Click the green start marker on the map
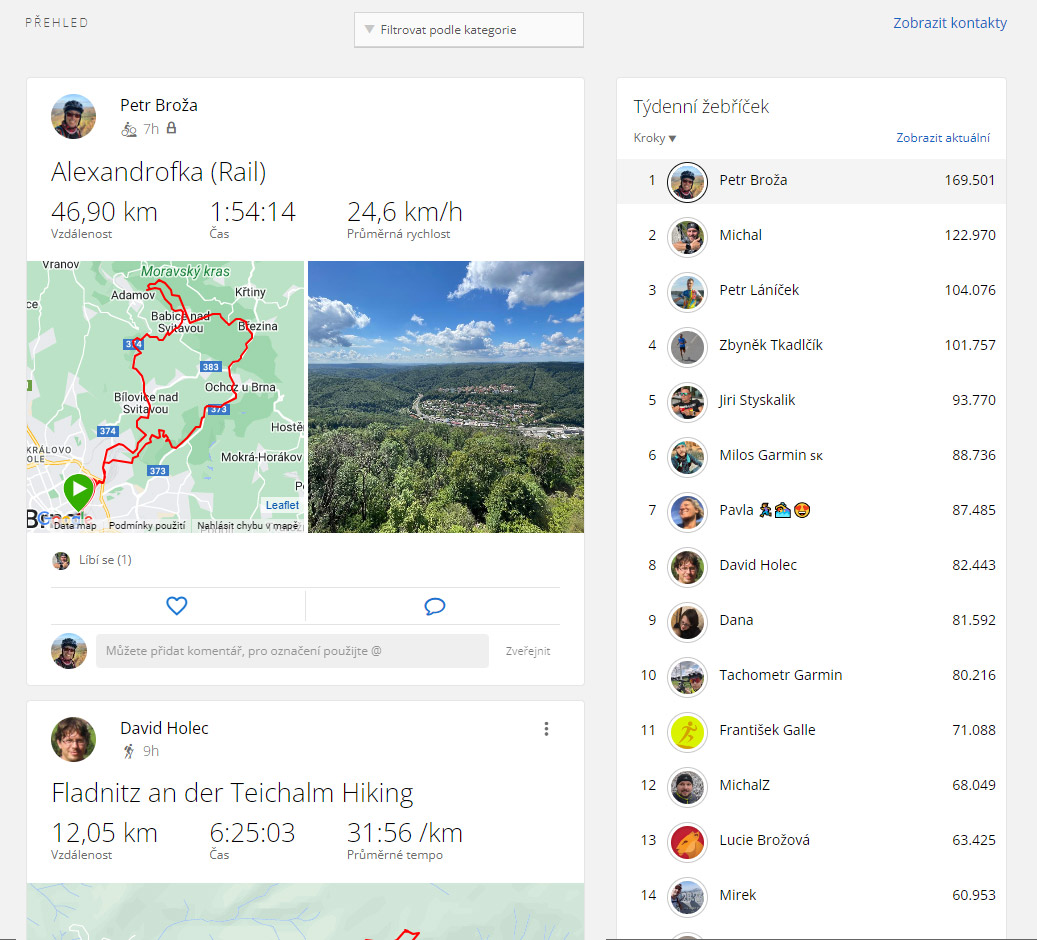Screen dimensions: 1037x940 pyautogui.click(x=79, y=492)
